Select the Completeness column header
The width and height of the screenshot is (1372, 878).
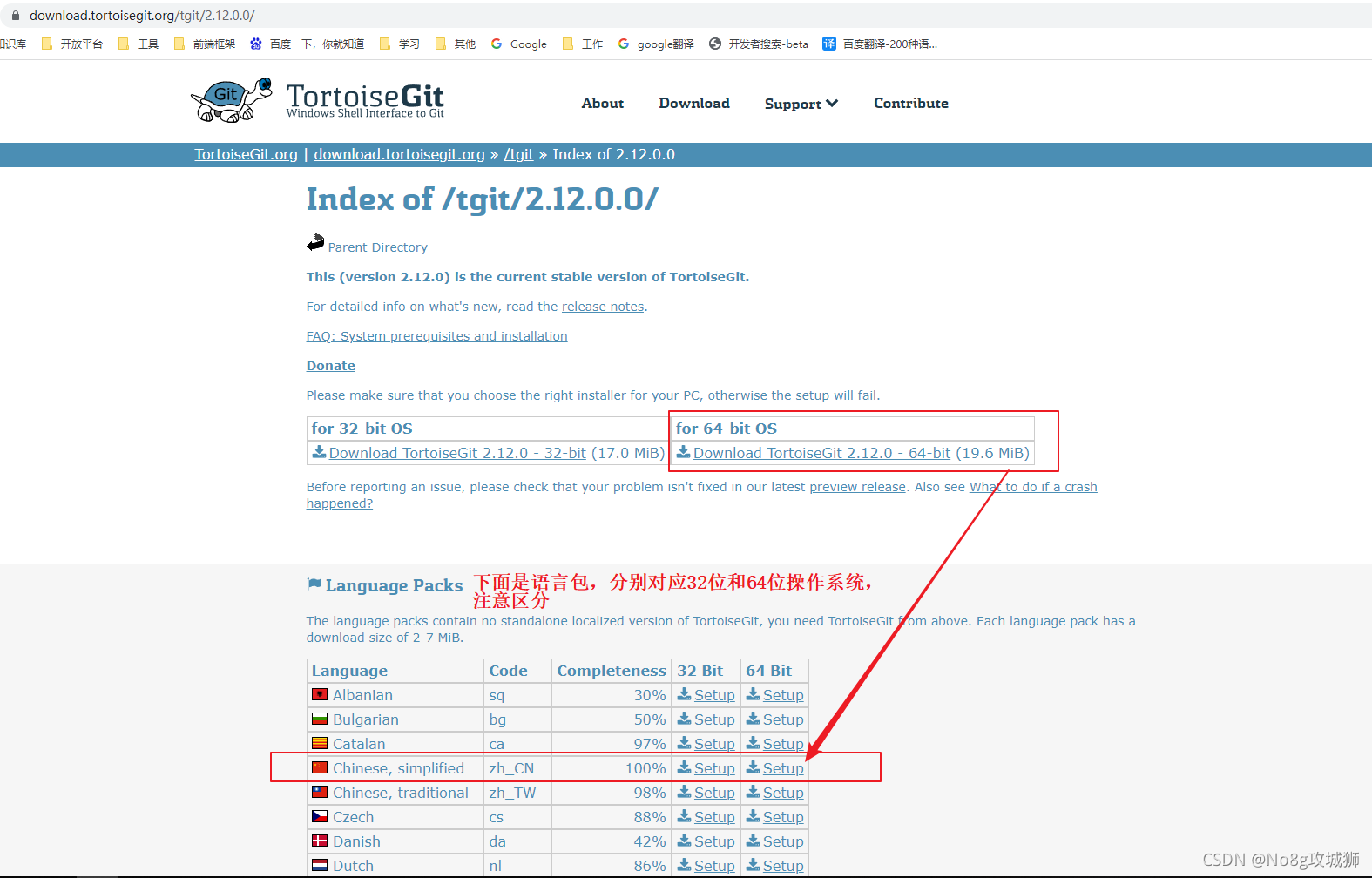[x=612, y=671]
